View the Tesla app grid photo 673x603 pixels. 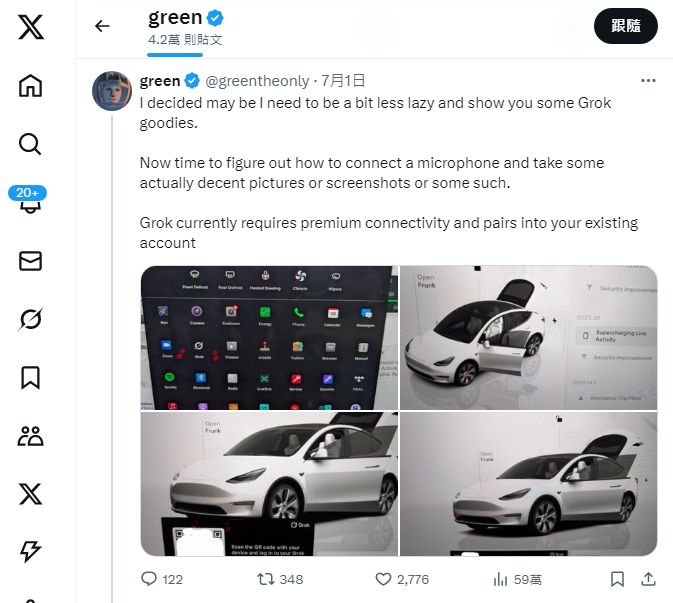click(269, 338)
